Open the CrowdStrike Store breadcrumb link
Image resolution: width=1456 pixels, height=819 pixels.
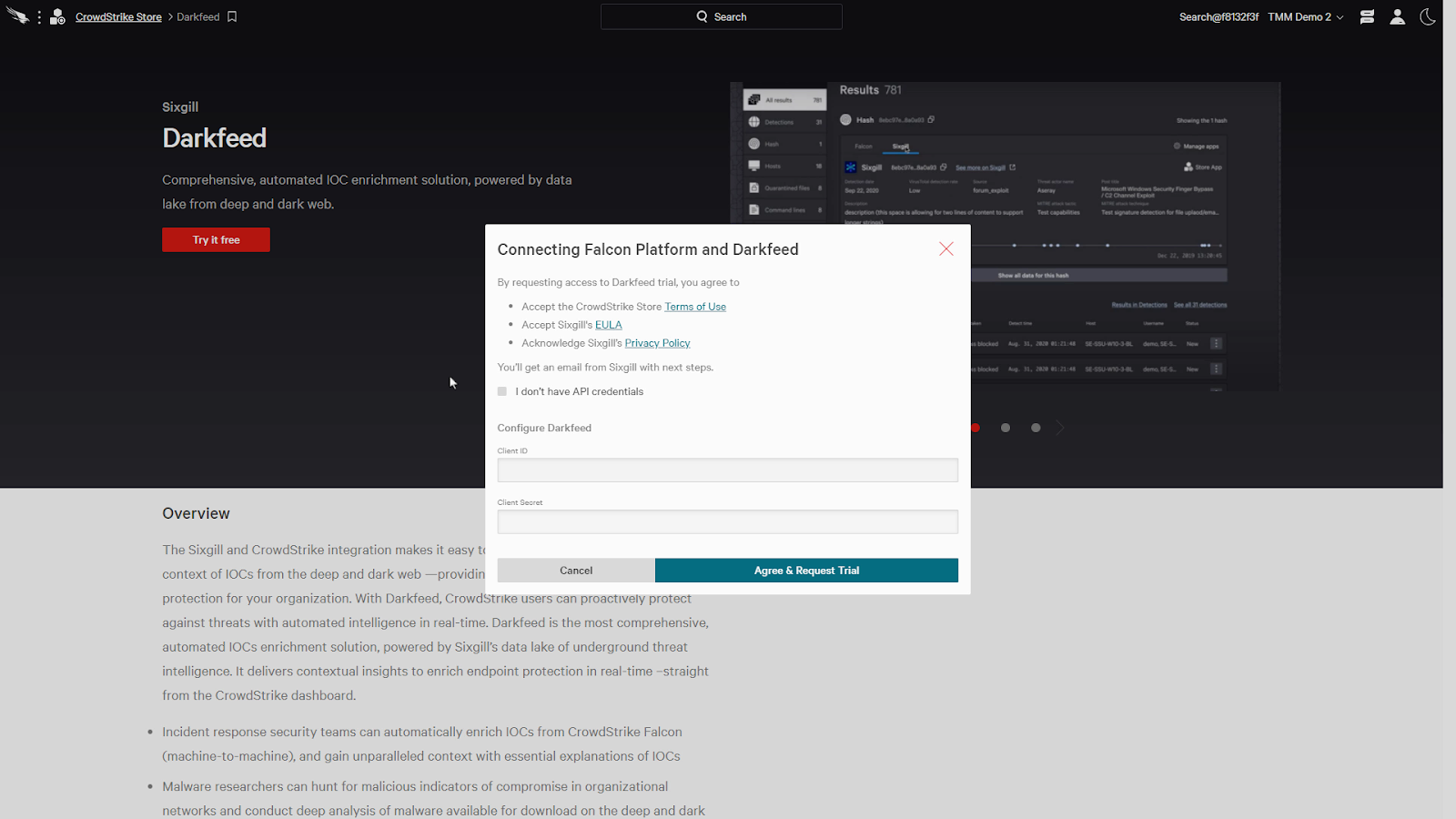[118, 16]
